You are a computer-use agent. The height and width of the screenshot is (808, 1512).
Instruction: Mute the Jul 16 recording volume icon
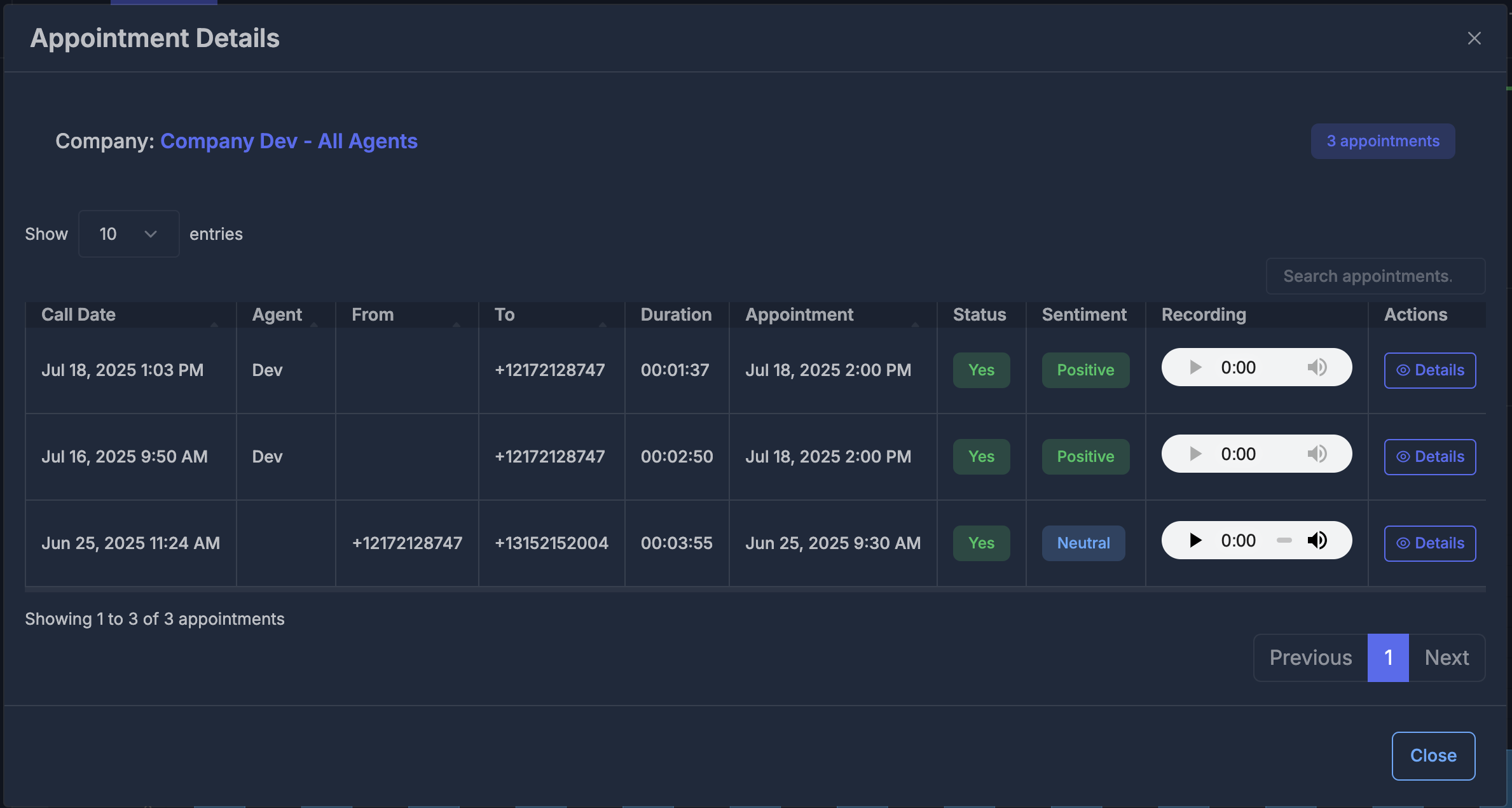tap(1317, 454)
